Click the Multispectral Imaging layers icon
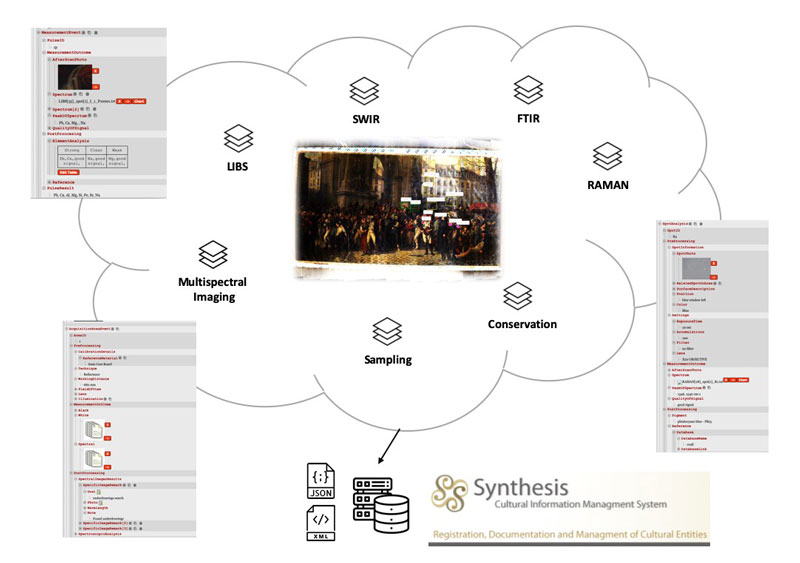Image resolution: width=800 pixels, height=563 pixels. click(213, 254)
